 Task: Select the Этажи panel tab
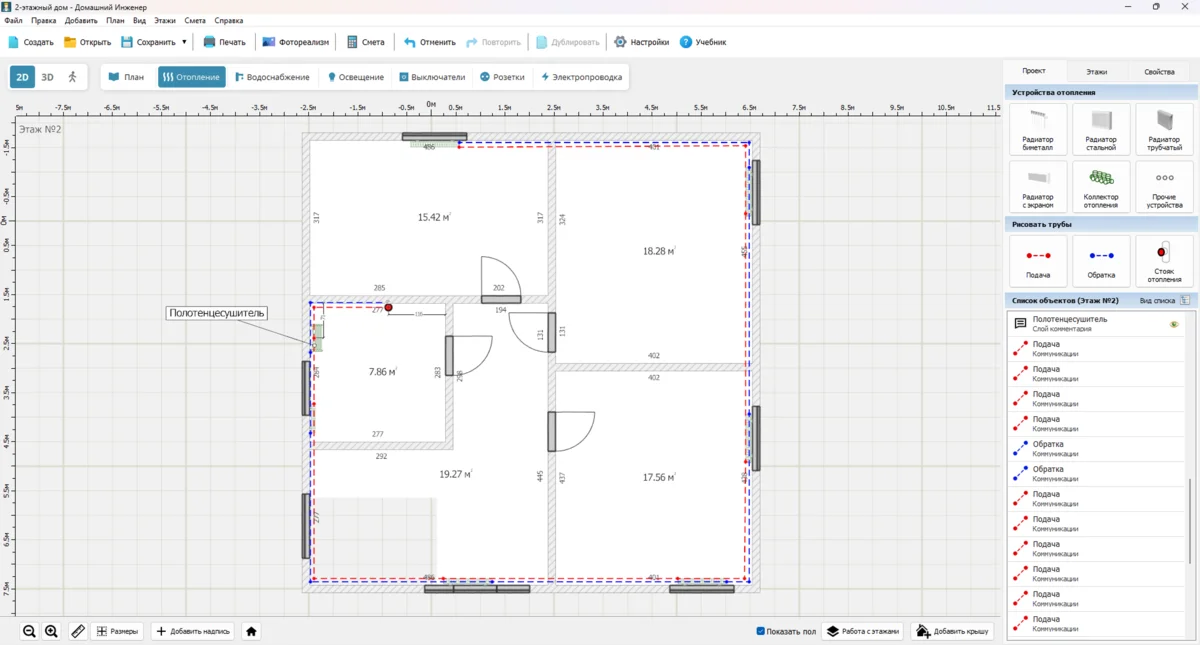(x=1097, y=72)
